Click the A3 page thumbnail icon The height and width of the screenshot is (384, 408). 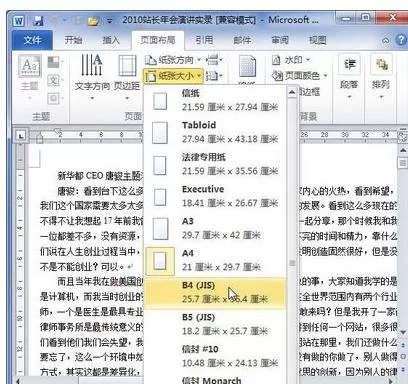[x=160, y=229]
